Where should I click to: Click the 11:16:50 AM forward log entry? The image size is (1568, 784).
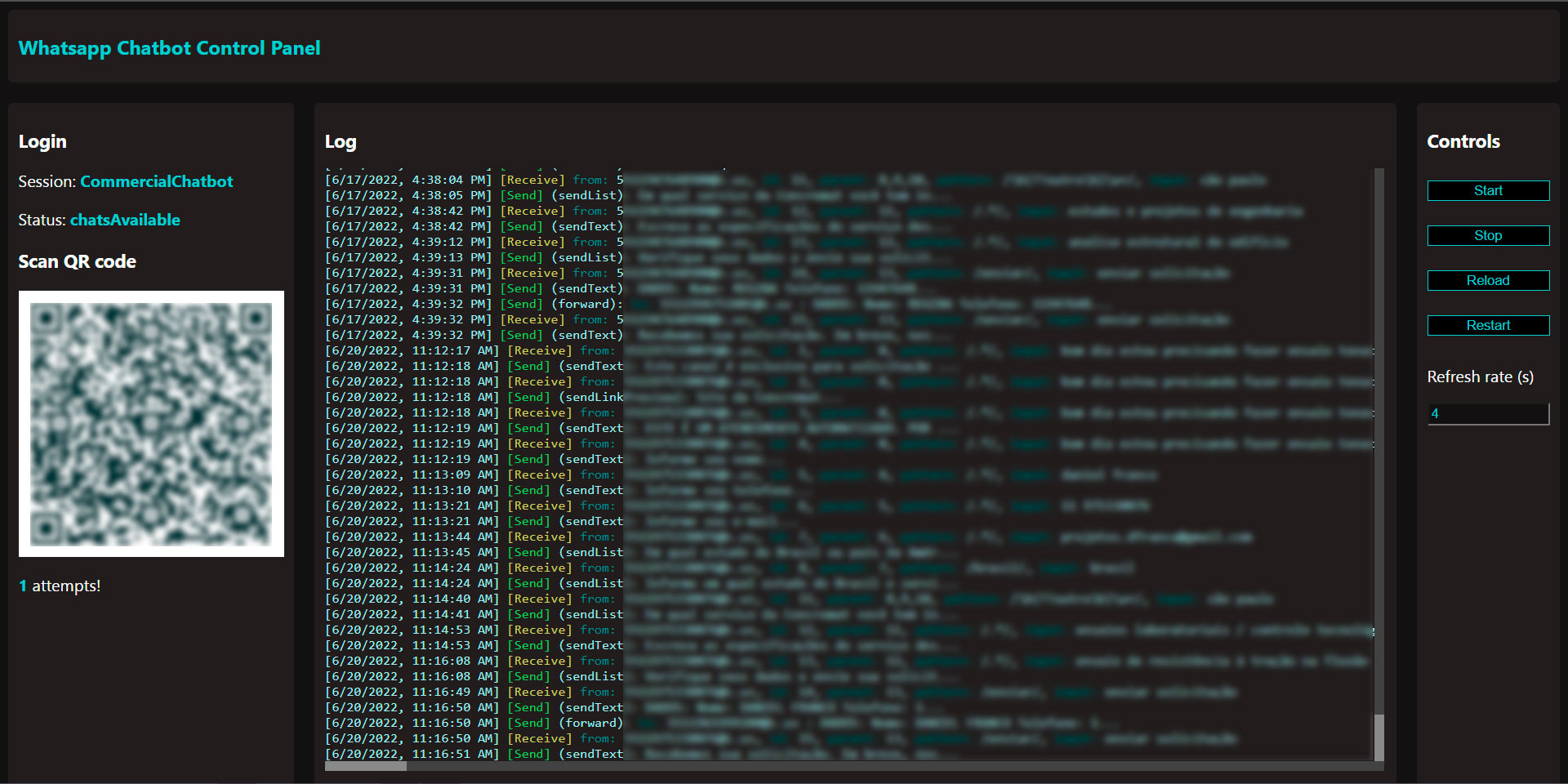click(x=474, y=723)
